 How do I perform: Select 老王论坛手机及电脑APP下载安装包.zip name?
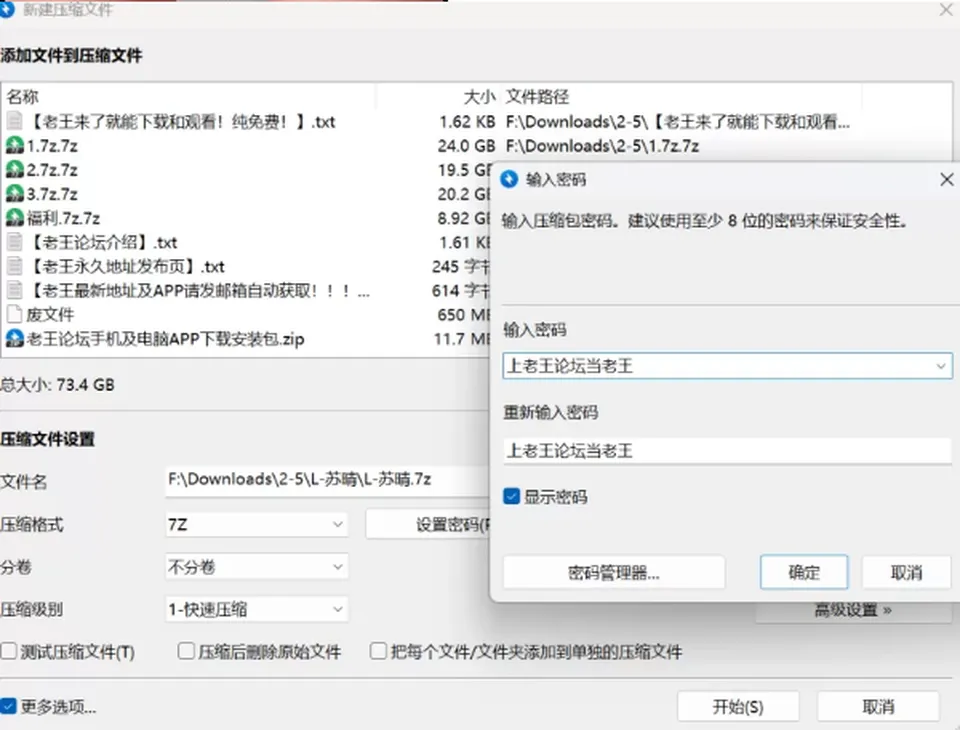point(165,339)
